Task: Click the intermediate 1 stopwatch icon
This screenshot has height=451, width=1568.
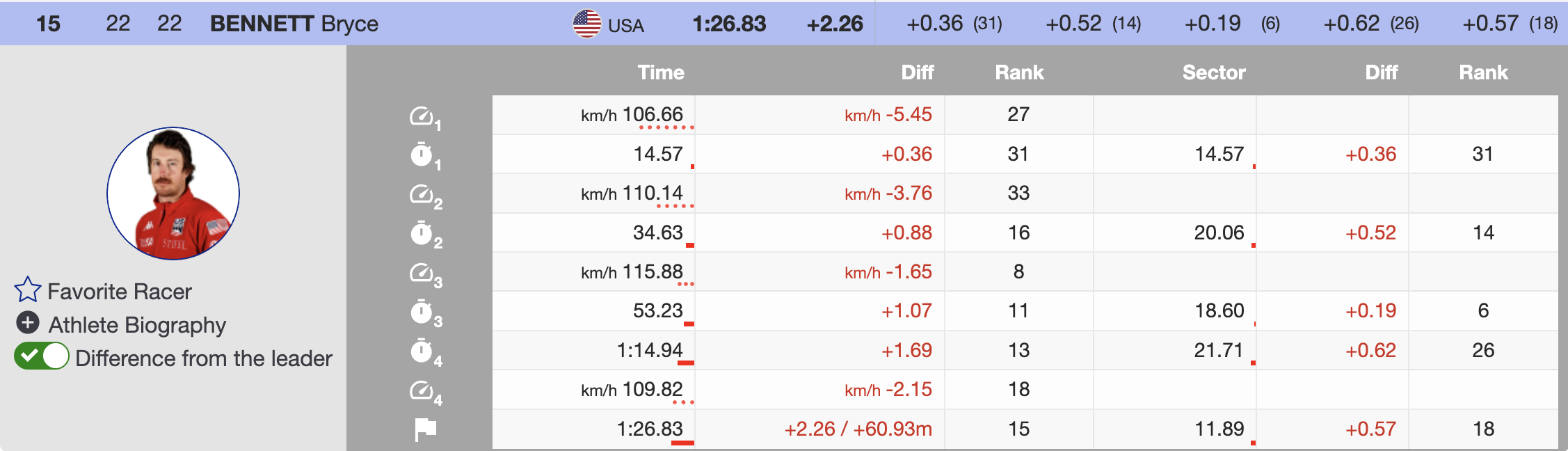Action: coord(422,155)
